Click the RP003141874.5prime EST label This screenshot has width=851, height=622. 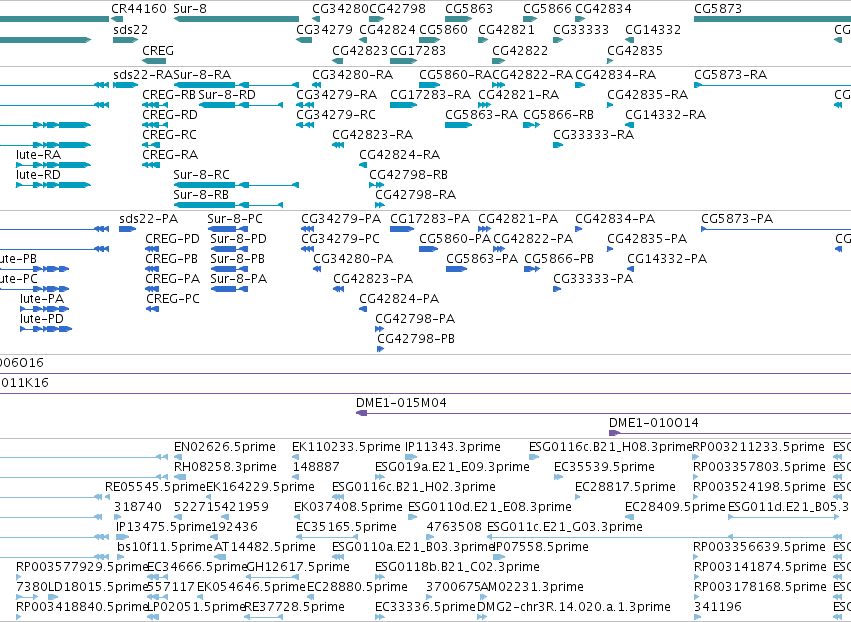[x=760, y=567]
